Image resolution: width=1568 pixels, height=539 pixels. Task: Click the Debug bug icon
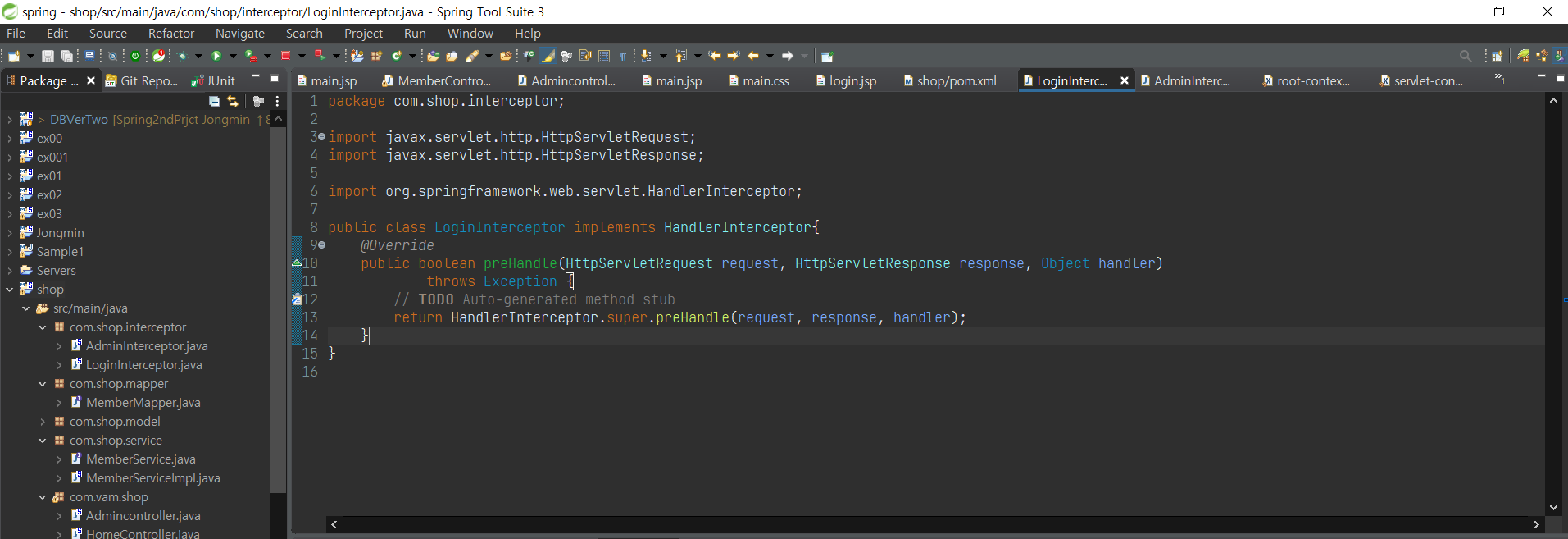coord(182,56)
